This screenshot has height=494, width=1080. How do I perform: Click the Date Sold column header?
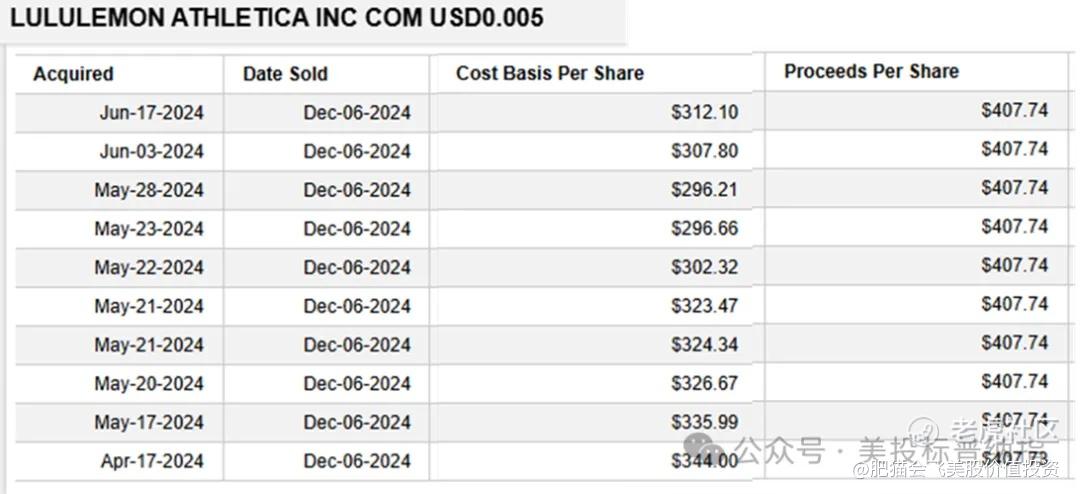[x=285, y=74]
